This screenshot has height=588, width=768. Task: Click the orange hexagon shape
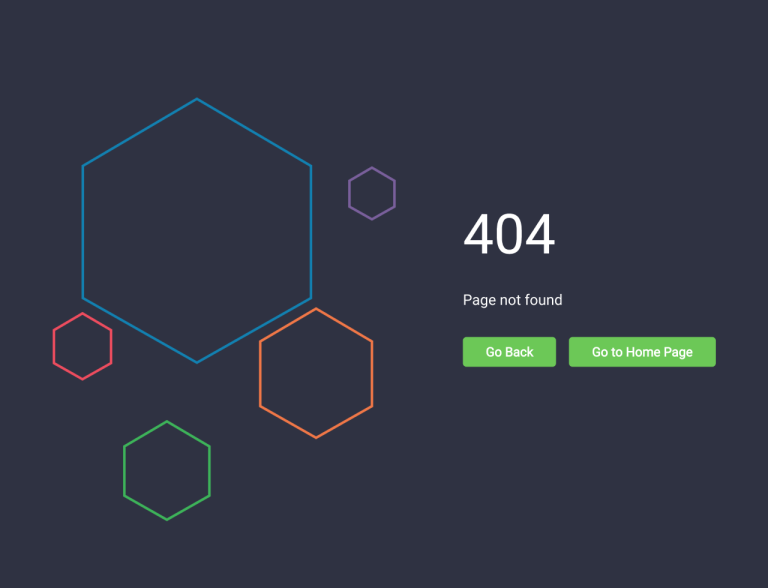pyautogui.click(x=260, y=373)
